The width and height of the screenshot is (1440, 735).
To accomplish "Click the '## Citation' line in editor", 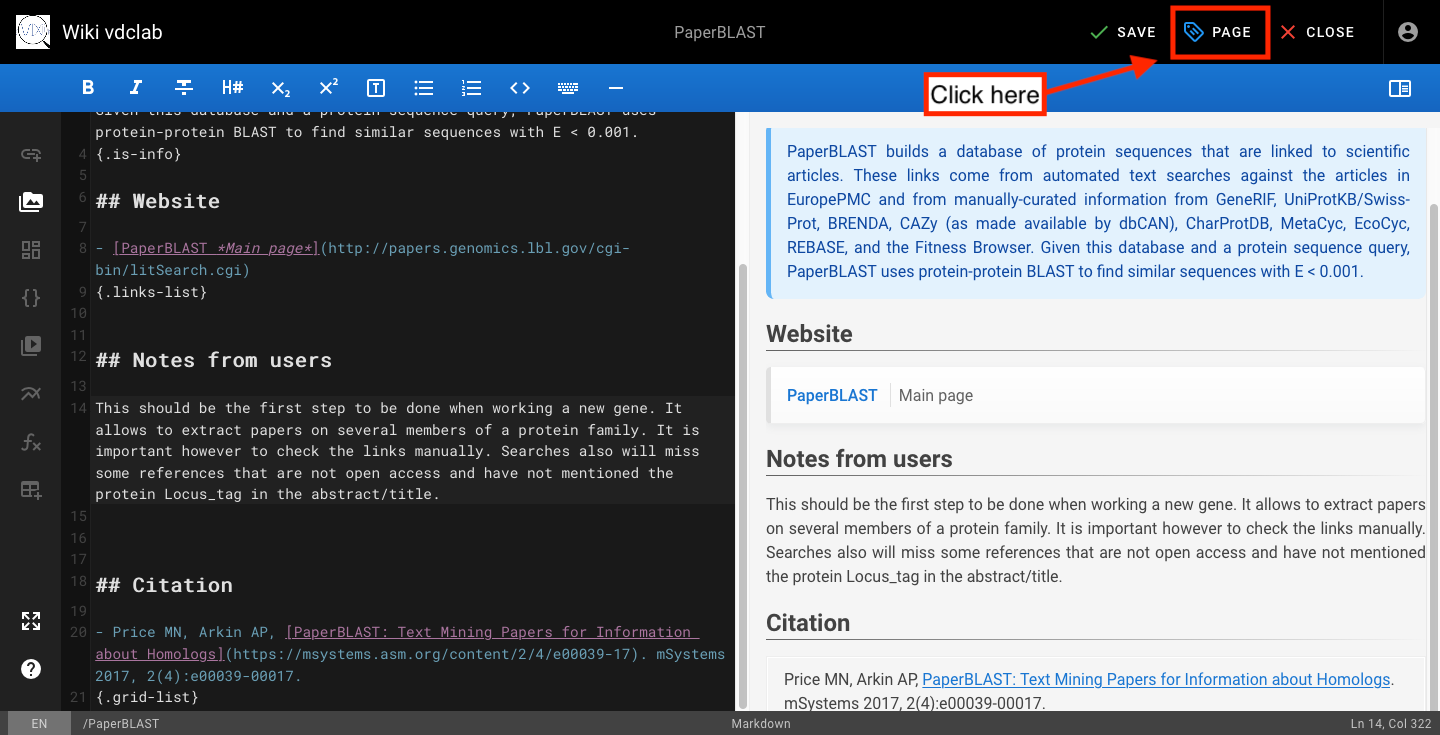I will (x=164, y=585).
